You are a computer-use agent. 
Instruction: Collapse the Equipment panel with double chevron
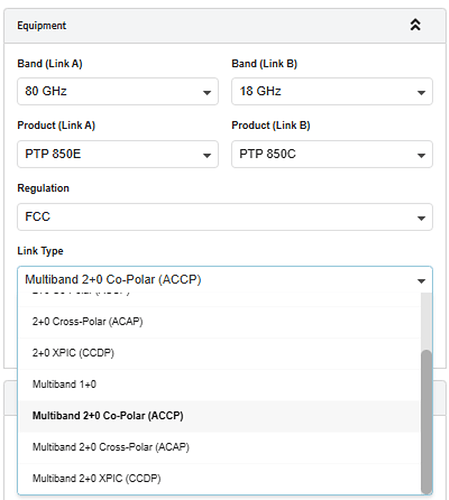point(415,25)
